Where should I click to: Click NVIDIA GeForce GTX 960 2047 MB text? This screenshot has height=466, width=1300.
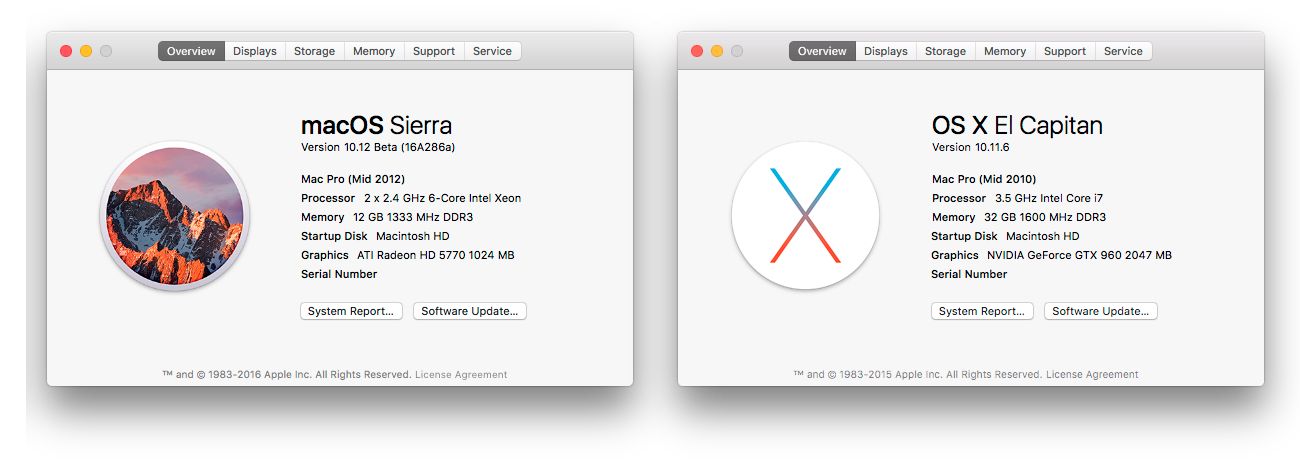tap(1079, 255)
